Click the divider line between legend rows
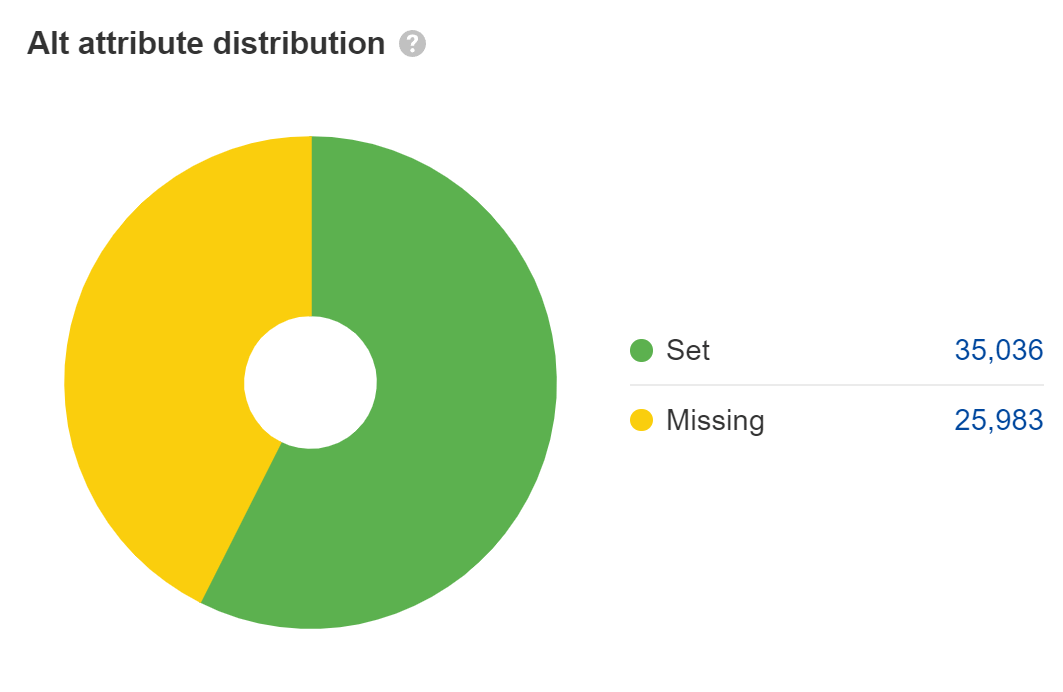The height and width of the screenshot is (692, 1063). pyautogui.click(x=836, y=385)
